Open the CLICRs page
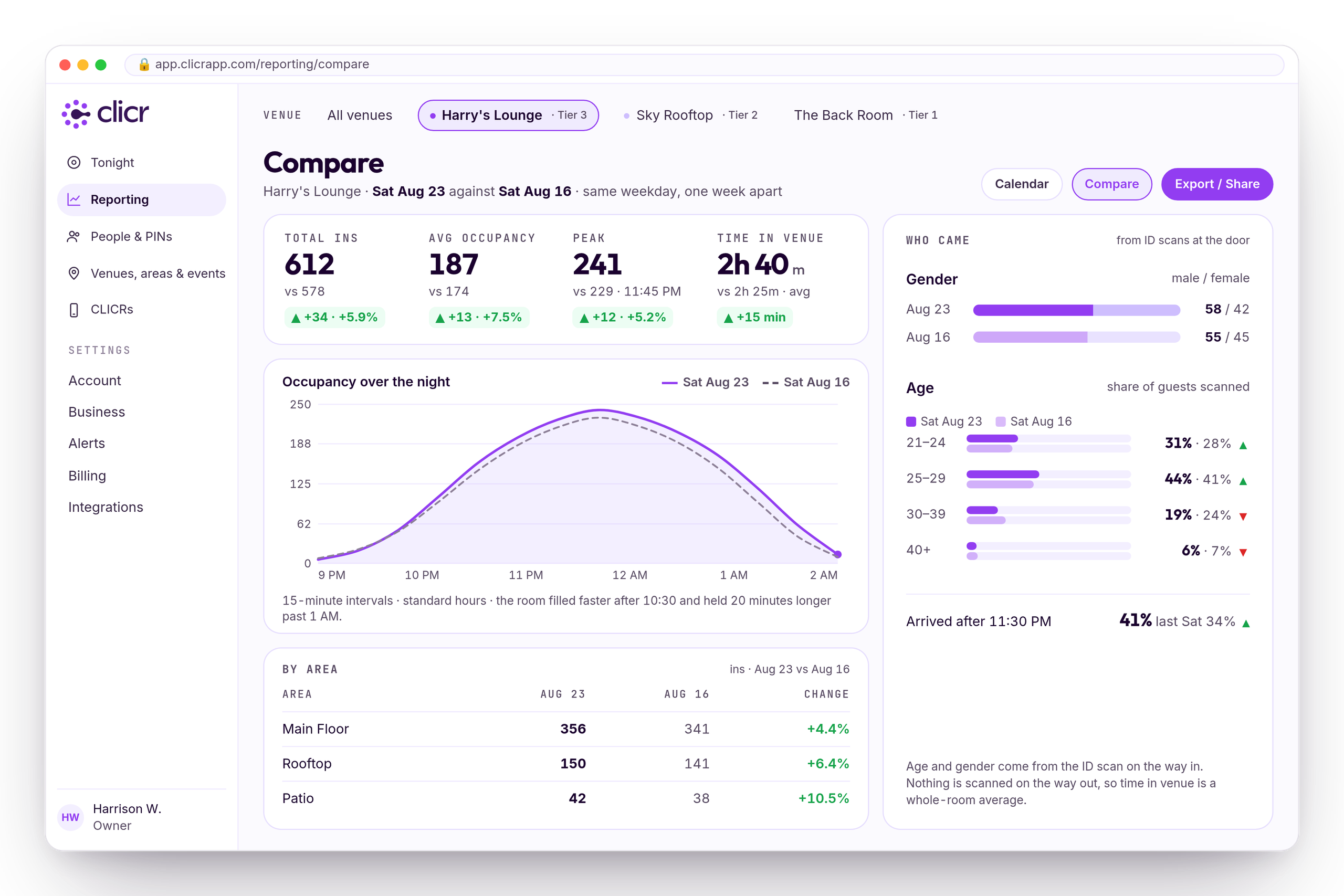The image size is (1344, 896). point(142,310)
